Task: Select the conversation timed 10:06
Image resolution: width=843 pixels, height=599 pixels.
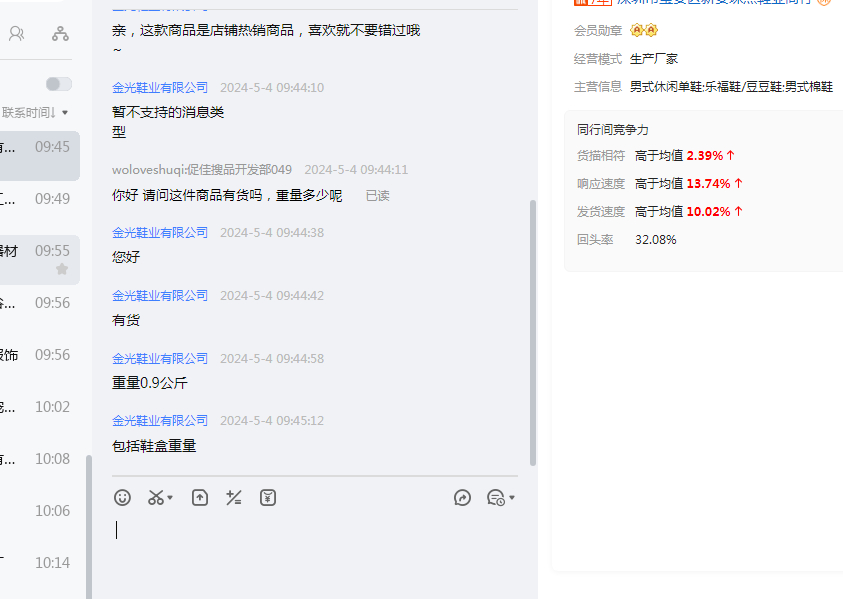Action: [40, 519]
